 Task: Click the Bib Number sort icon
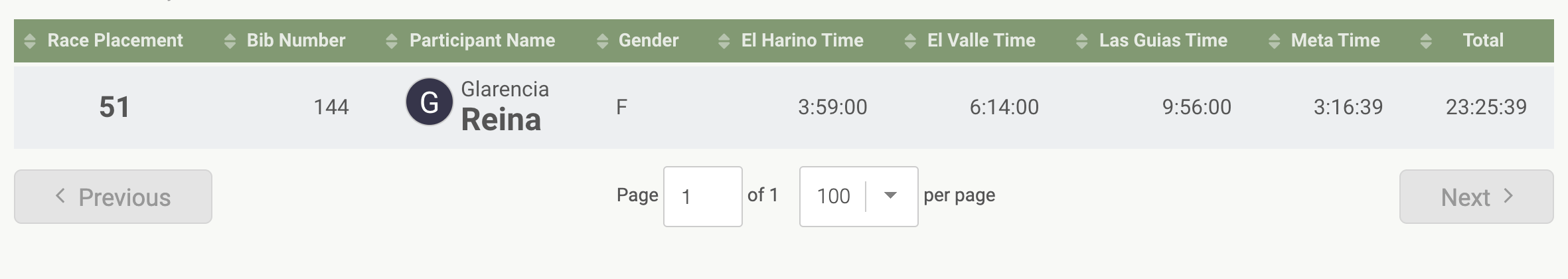tap(230, 41)
